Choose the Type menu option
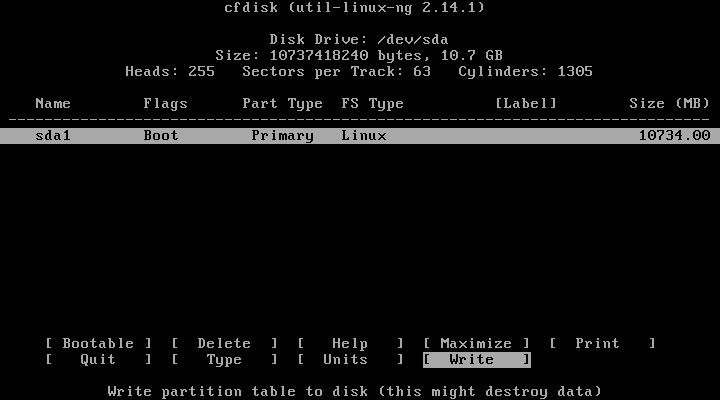 tap(224, 360)
